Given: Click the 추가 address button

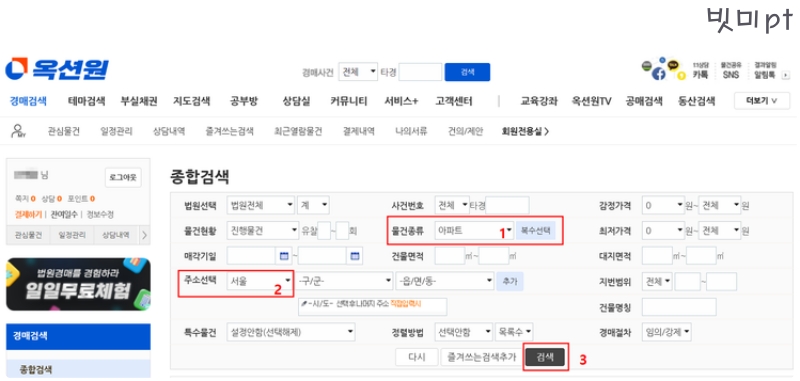Looking at the screenshot, I should [x=510, y=281].
